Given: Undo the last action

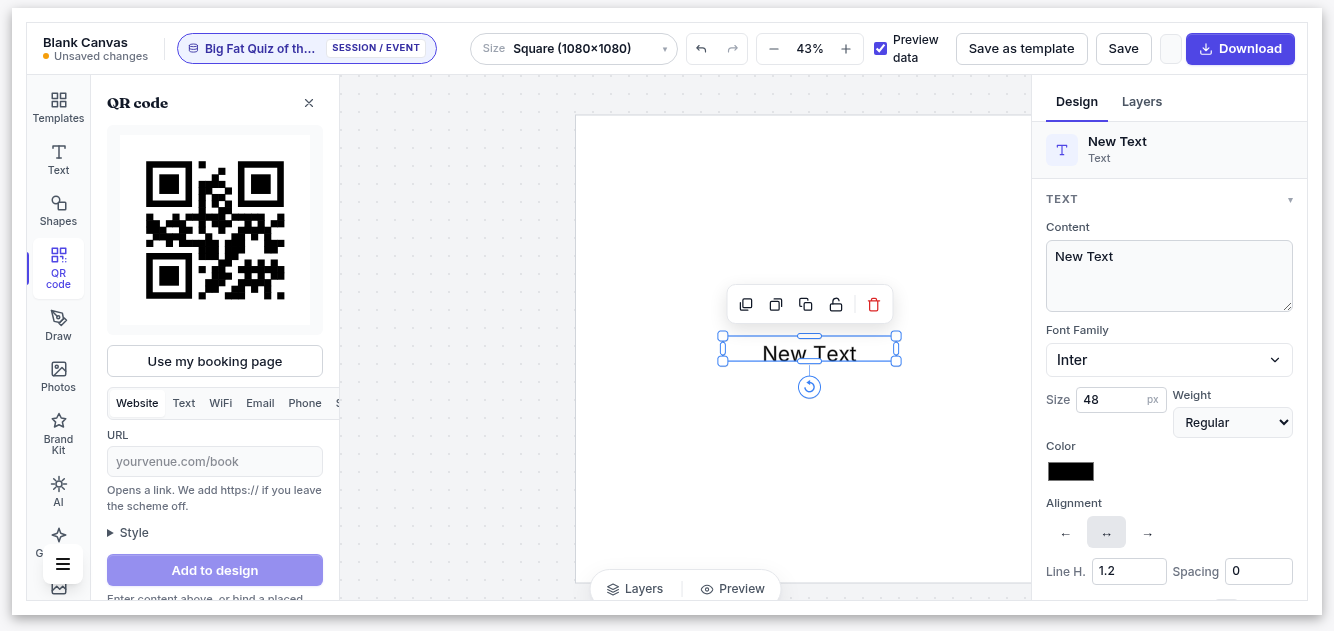Looking at the screenshot, I should 701,49.
